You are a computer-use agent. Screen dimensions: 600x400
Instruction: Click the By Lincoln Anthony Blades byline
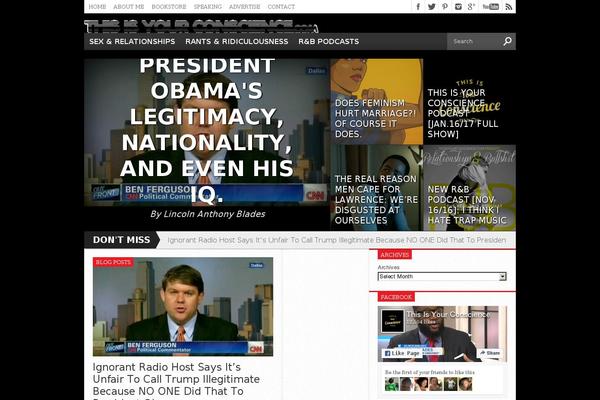pyautogui.click(x=207, y=214)
